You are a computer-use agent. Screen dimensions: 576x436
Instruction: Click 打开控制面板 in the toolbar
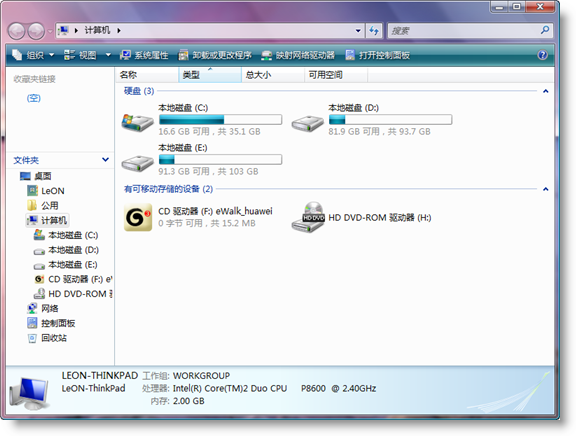point(378,55)
